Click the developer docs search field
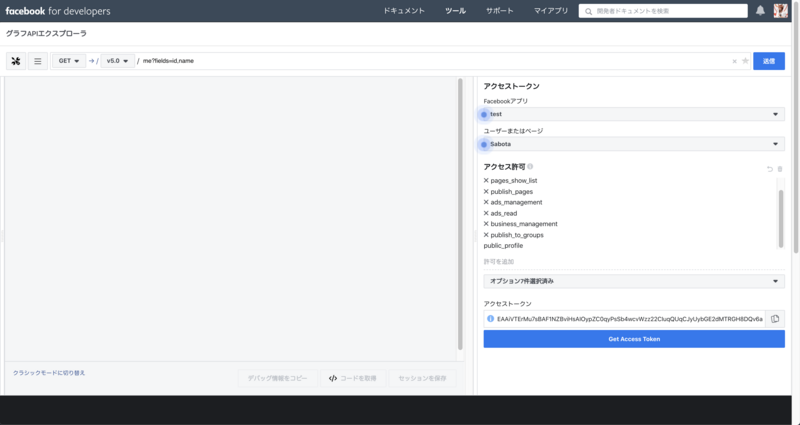This screenshot has height=425, width=800. 663,11
